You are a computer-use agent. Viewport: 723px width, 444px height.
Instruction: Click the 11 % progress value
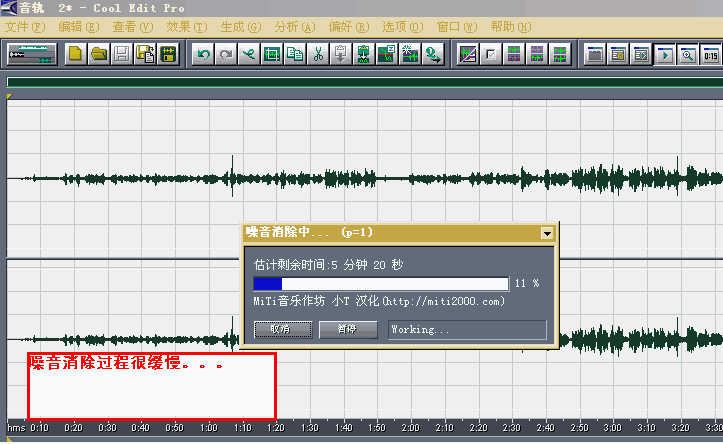(x=527, y=284)
